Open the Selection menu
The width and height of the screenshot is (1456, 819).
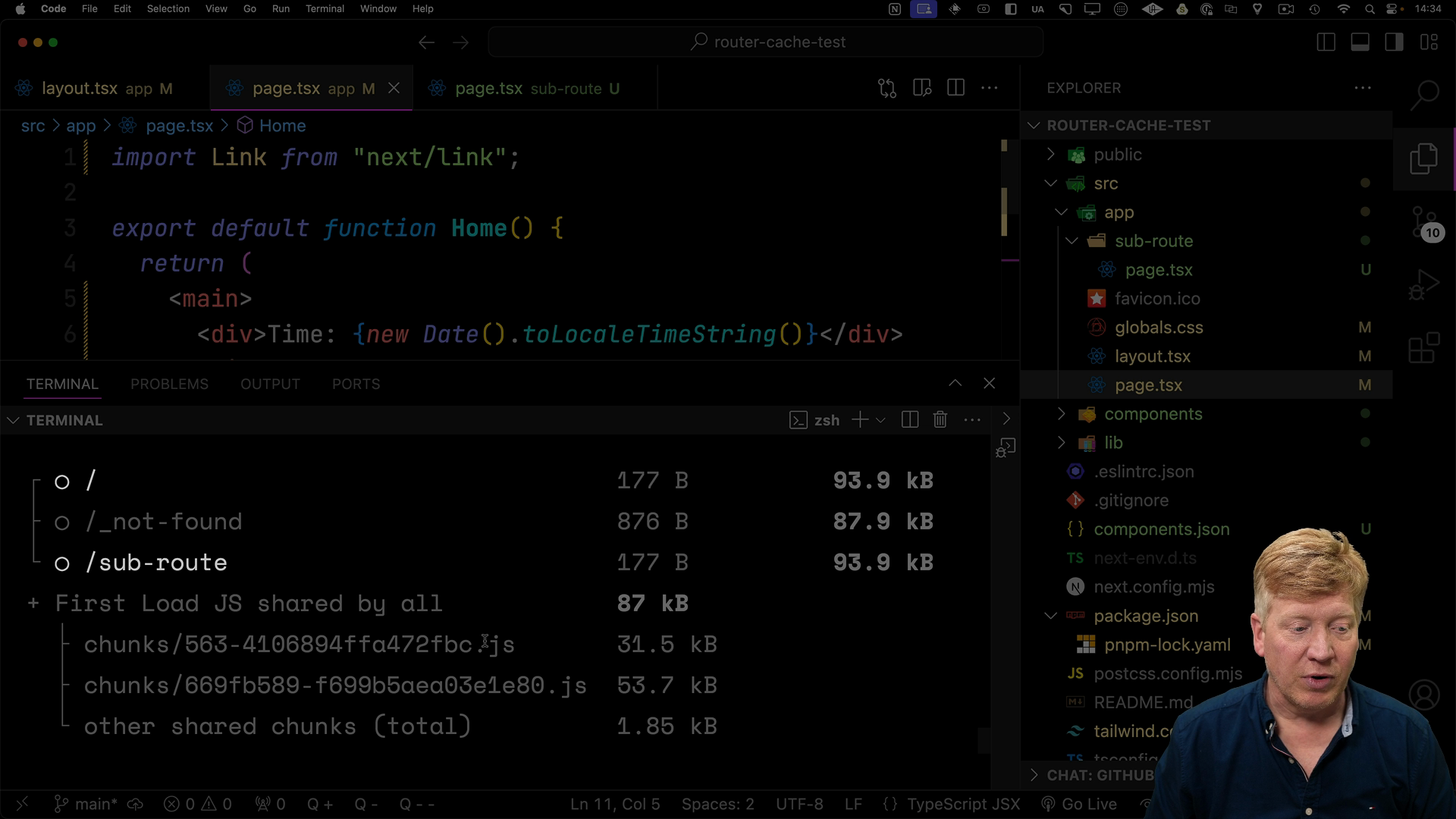point(168,9)
